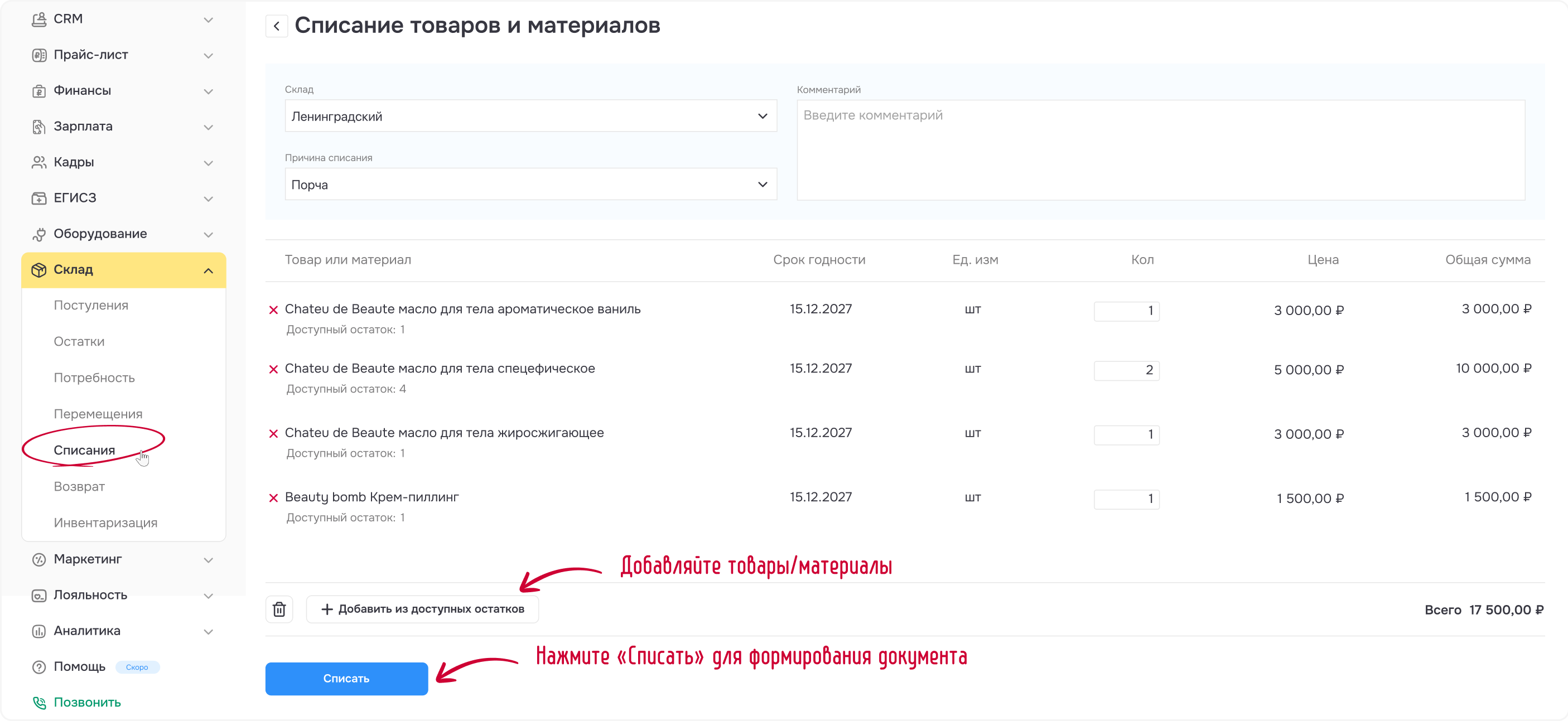Collapse the Склад section chevron
The height and width of the screenshot is (721, 1568).
[208, 271]
